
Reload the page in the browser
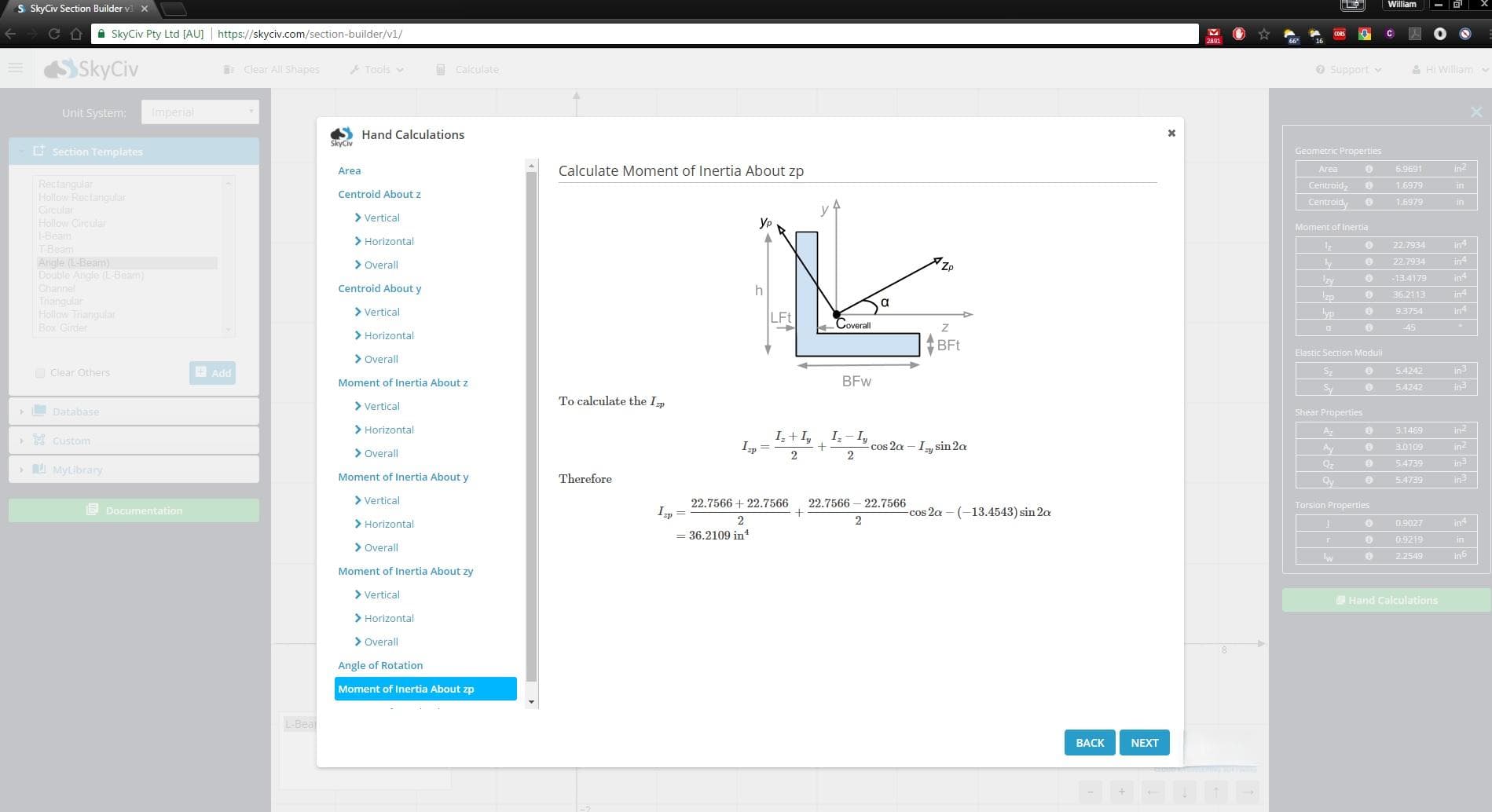pos(54,34)
